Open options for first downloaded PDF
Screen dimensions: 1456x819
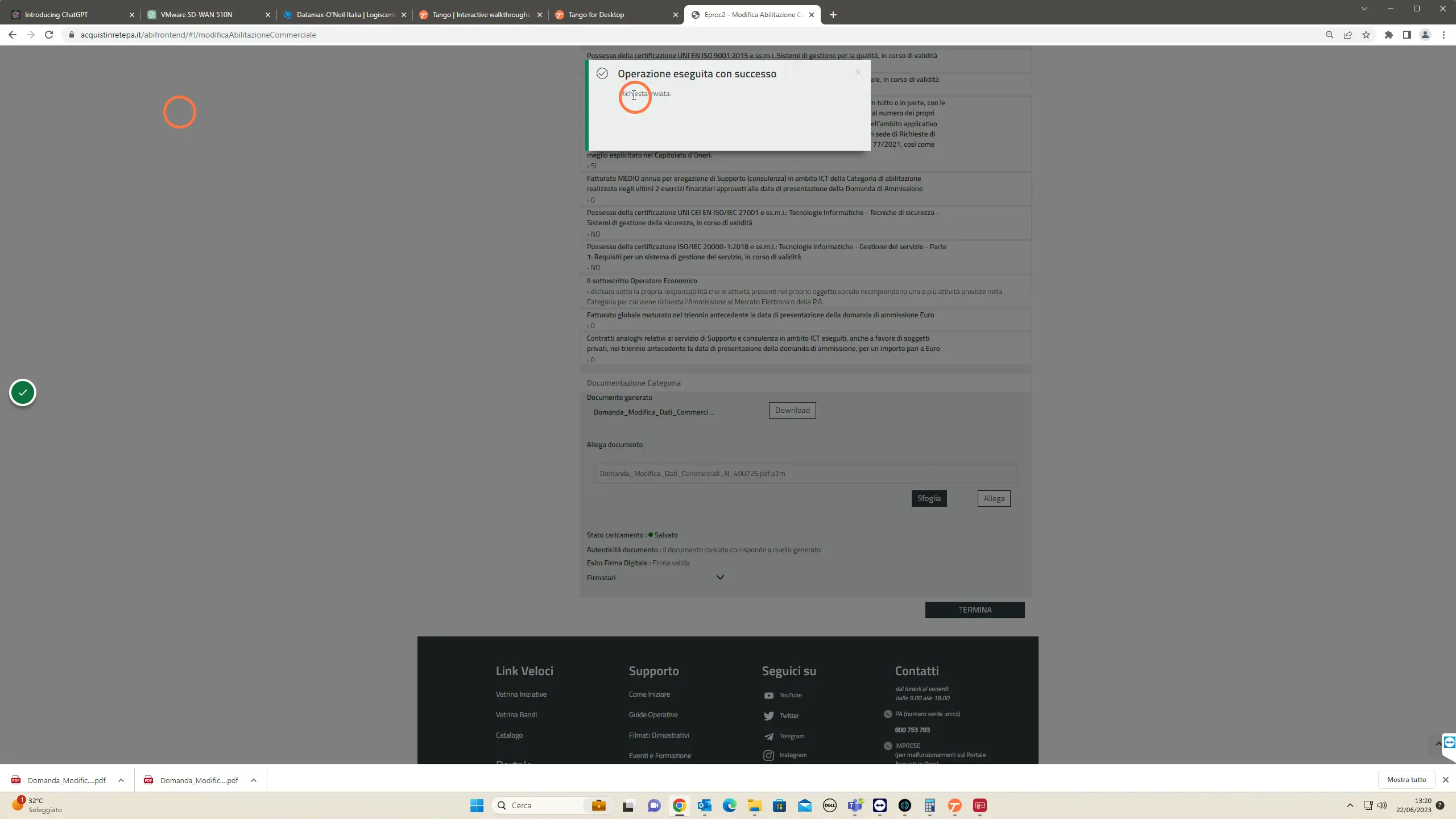point(121,780)
